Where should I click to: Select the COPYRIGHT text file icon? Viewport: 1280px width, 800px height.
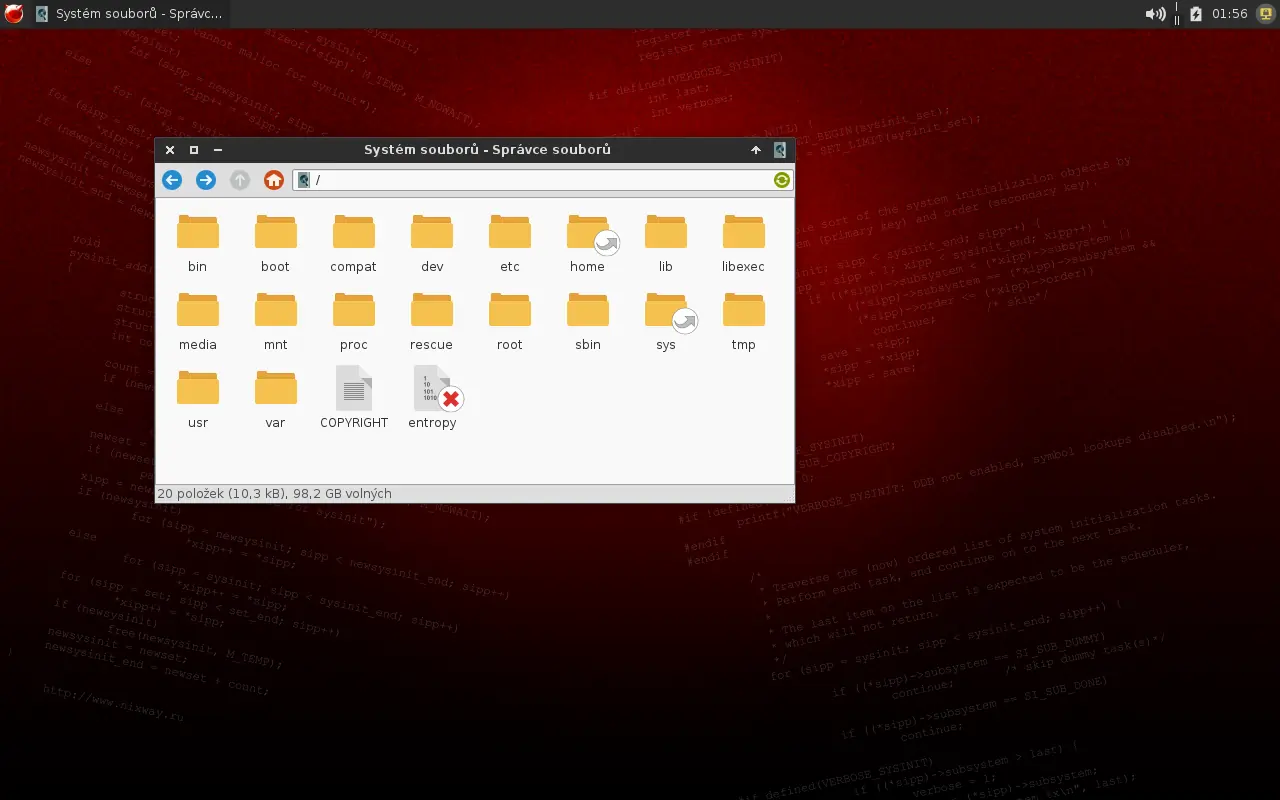click(x=354, y=388)
